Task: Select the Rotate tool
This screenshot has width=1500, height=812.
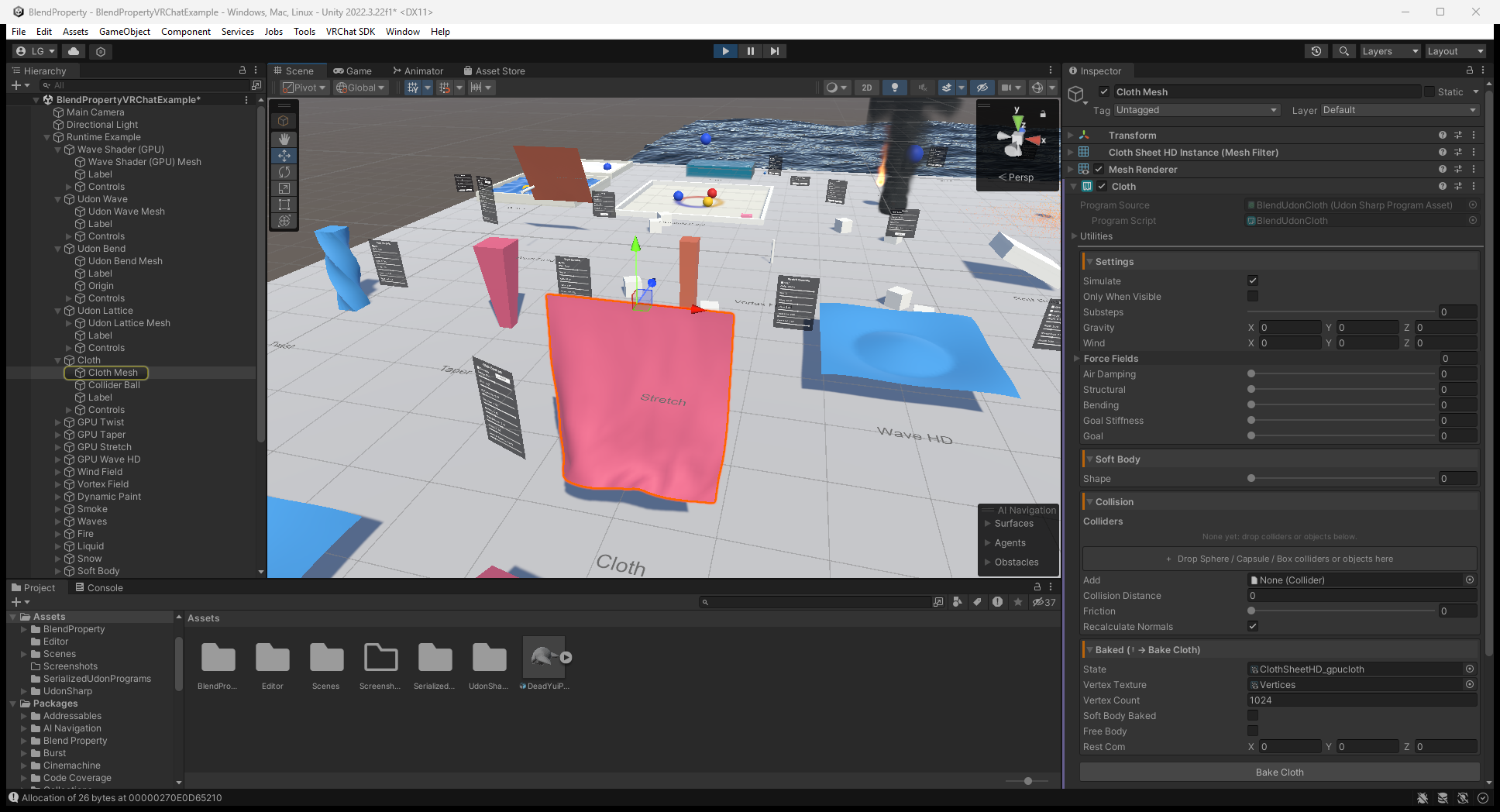Action: (284, 172)
